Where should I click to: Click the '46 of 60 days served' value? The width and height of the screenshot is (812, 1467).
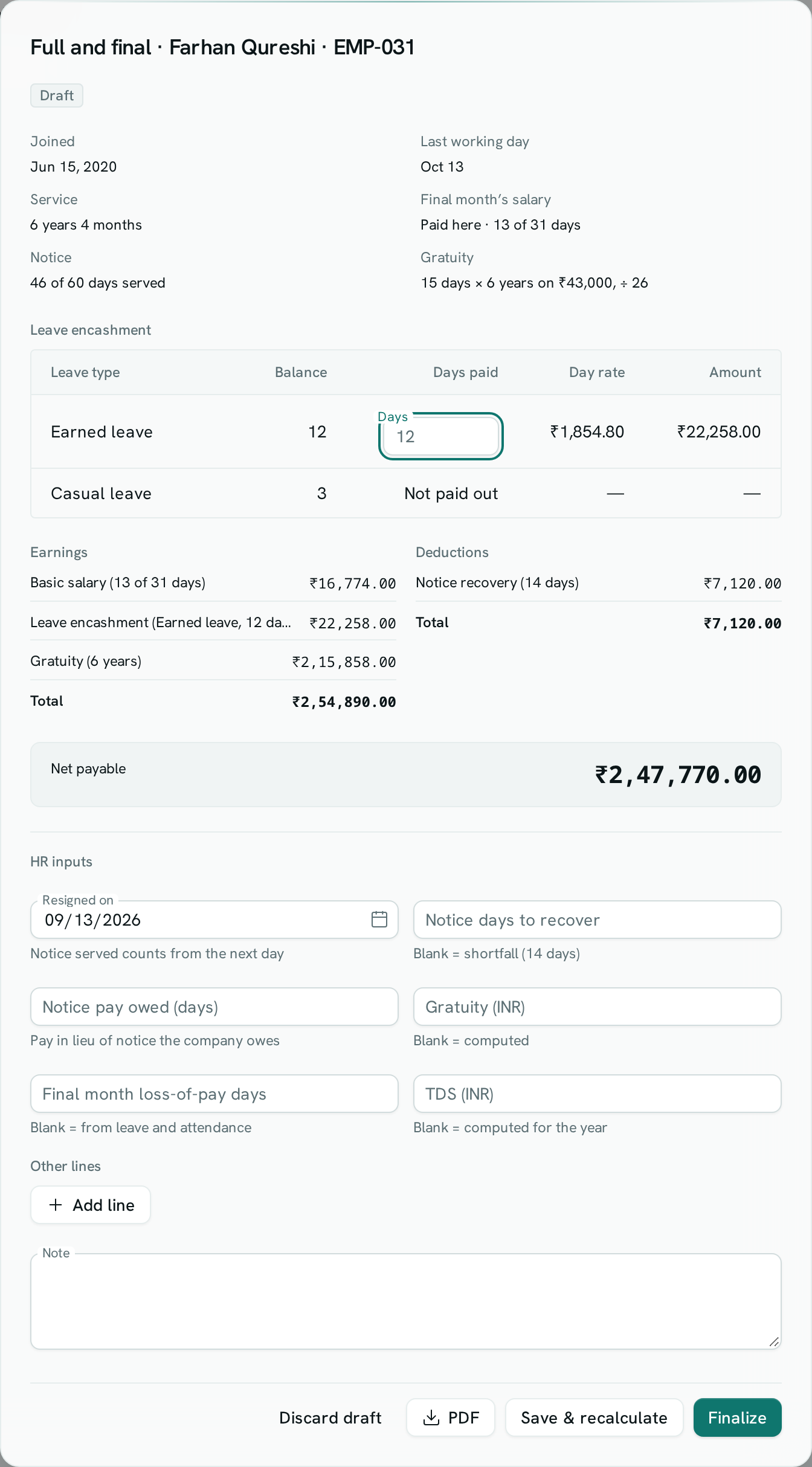pyautogui.click(x=98, y=283)
